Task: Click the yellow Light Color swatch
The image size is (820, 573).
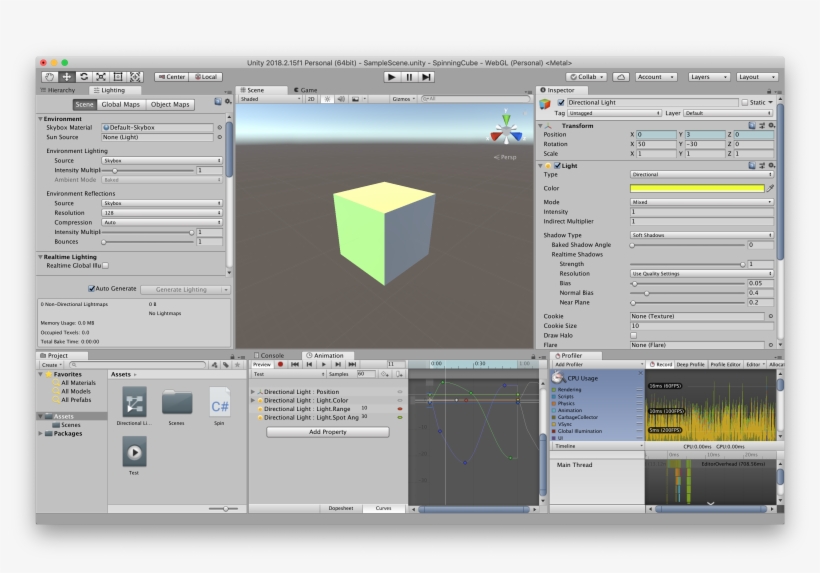Action: (696, 188)
